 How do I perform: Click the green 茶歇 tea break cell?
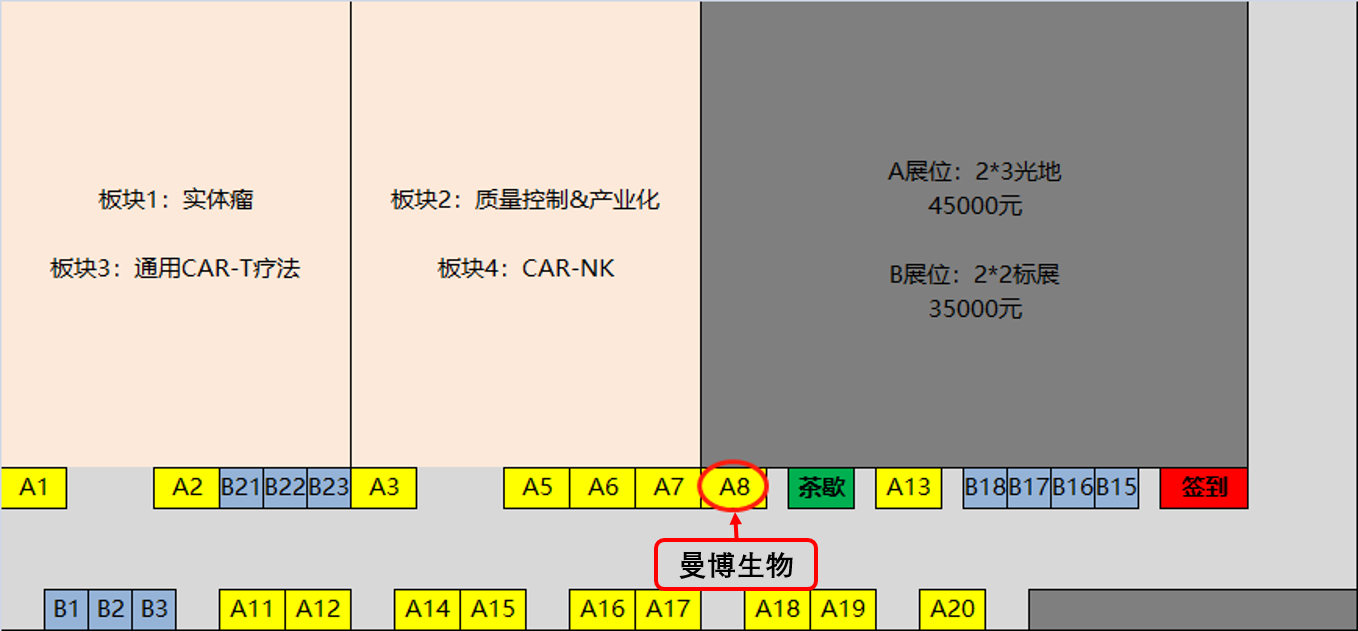(x=822, y=488)
